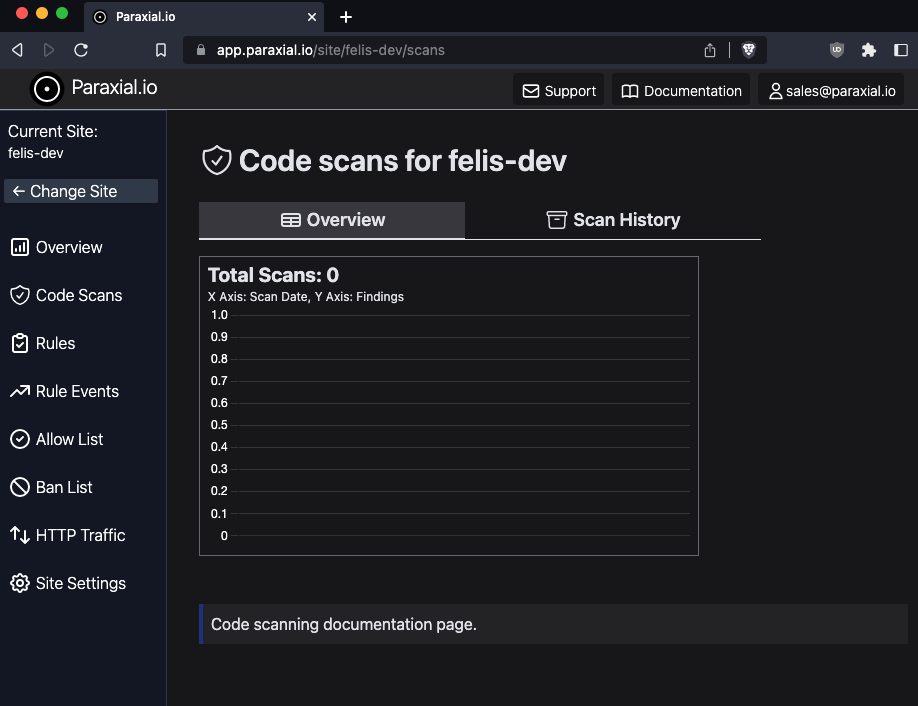
Task: Bookmark this page
Action: click(x=161, y=50)
